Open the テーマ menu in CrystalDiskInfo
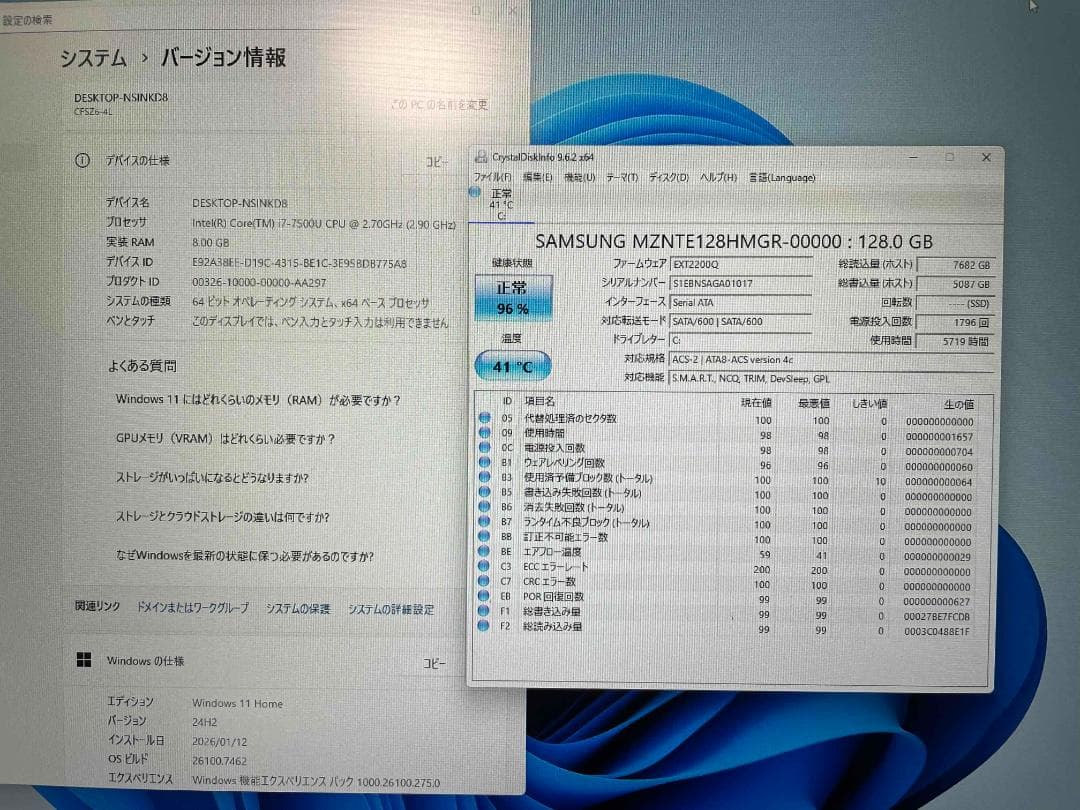Image resolution: width=1080 pixels, height=810 pixels. [622, 176]
